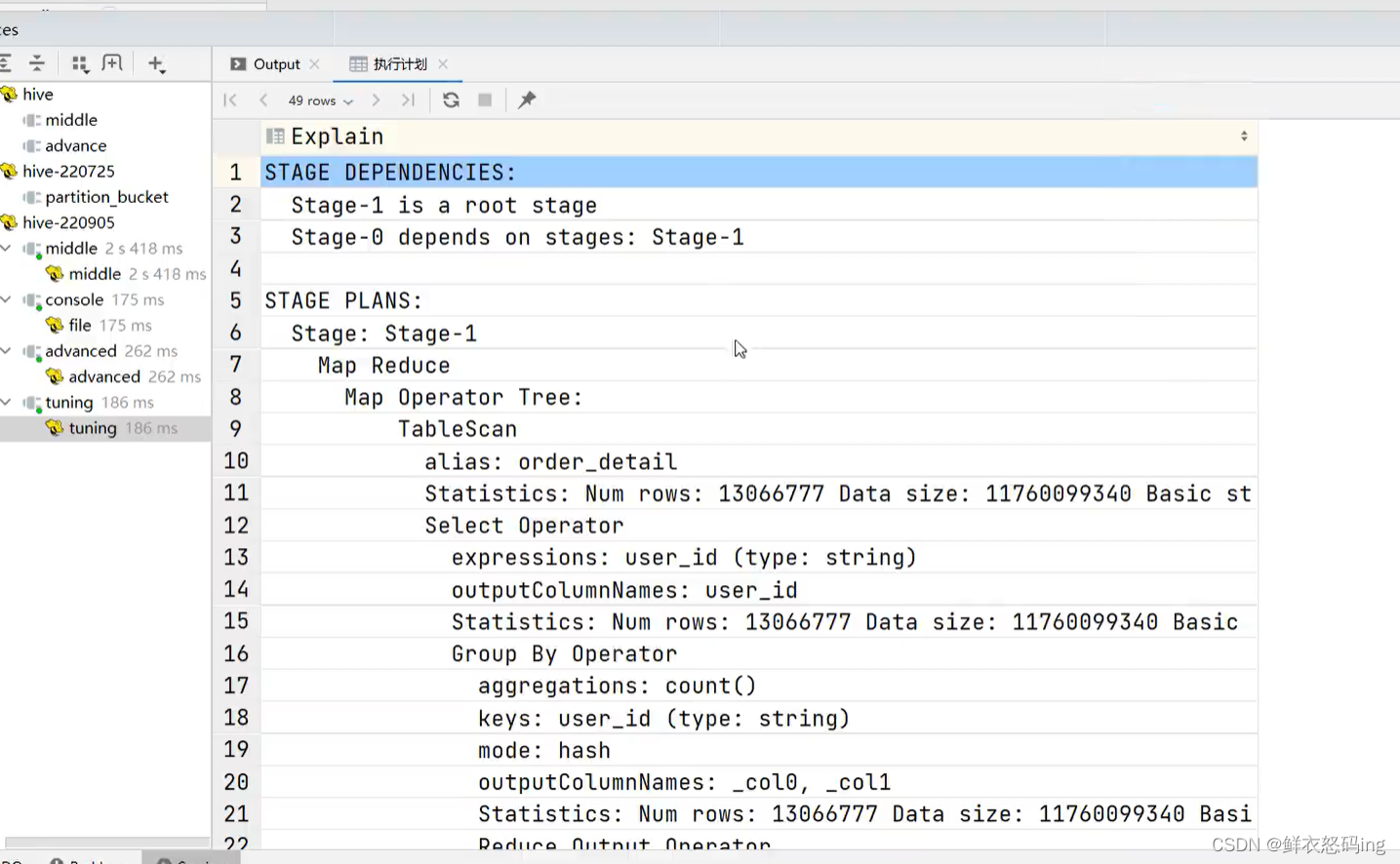Go to the last page of rows
The height and width of the screenshot is (864, 1400).
pyautogui.click(x=408, y=100)
